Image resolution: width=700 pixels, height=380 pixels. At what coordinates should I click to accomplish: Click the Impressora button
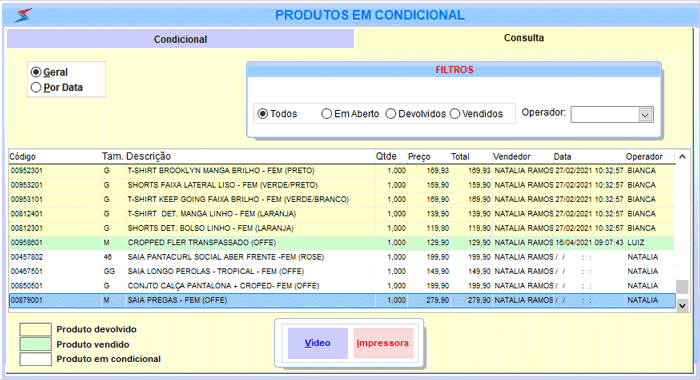(x=383, y=343)
